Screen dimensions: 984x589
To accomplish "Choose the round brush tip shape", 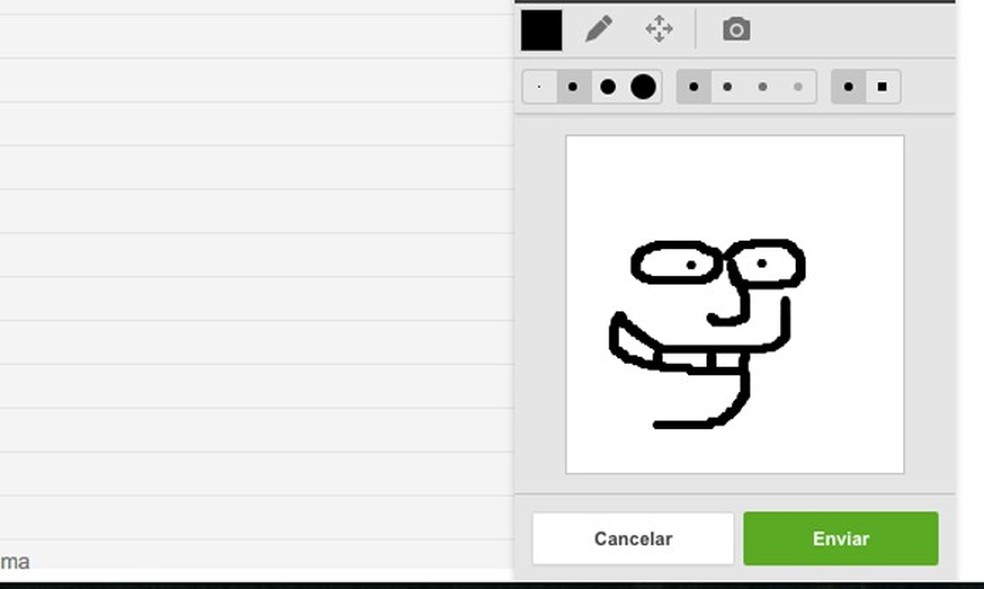I will tap(848, 87).
